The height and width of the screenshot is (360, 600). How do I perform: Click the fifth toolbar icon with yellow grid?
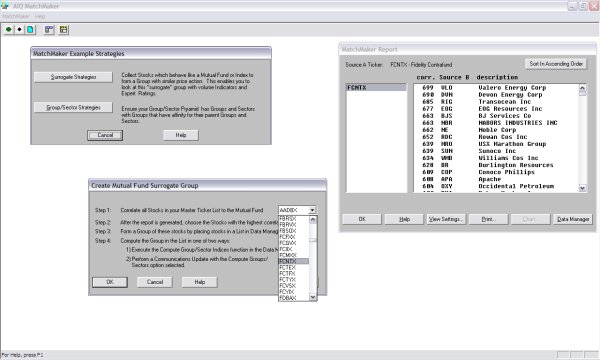(64, 29)
